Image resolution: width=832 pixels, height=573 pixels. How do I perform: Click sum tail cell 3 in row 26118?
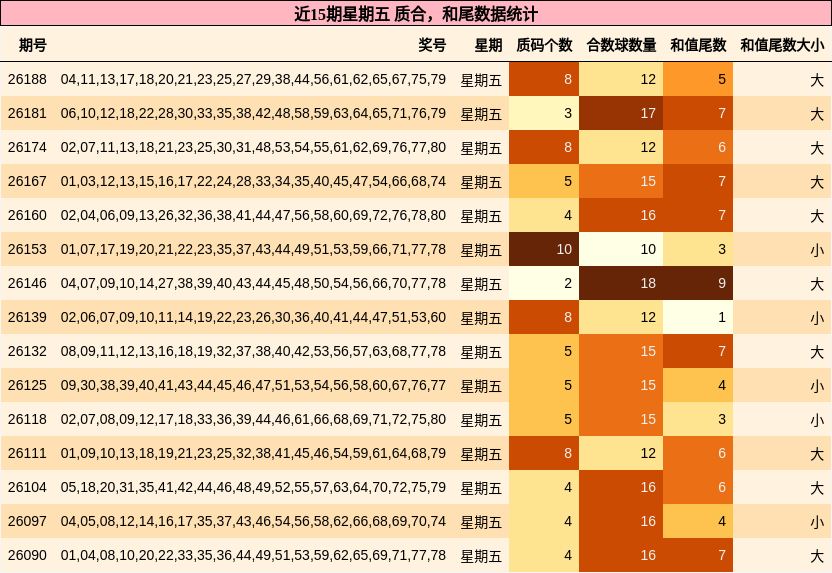click(698, 419)
